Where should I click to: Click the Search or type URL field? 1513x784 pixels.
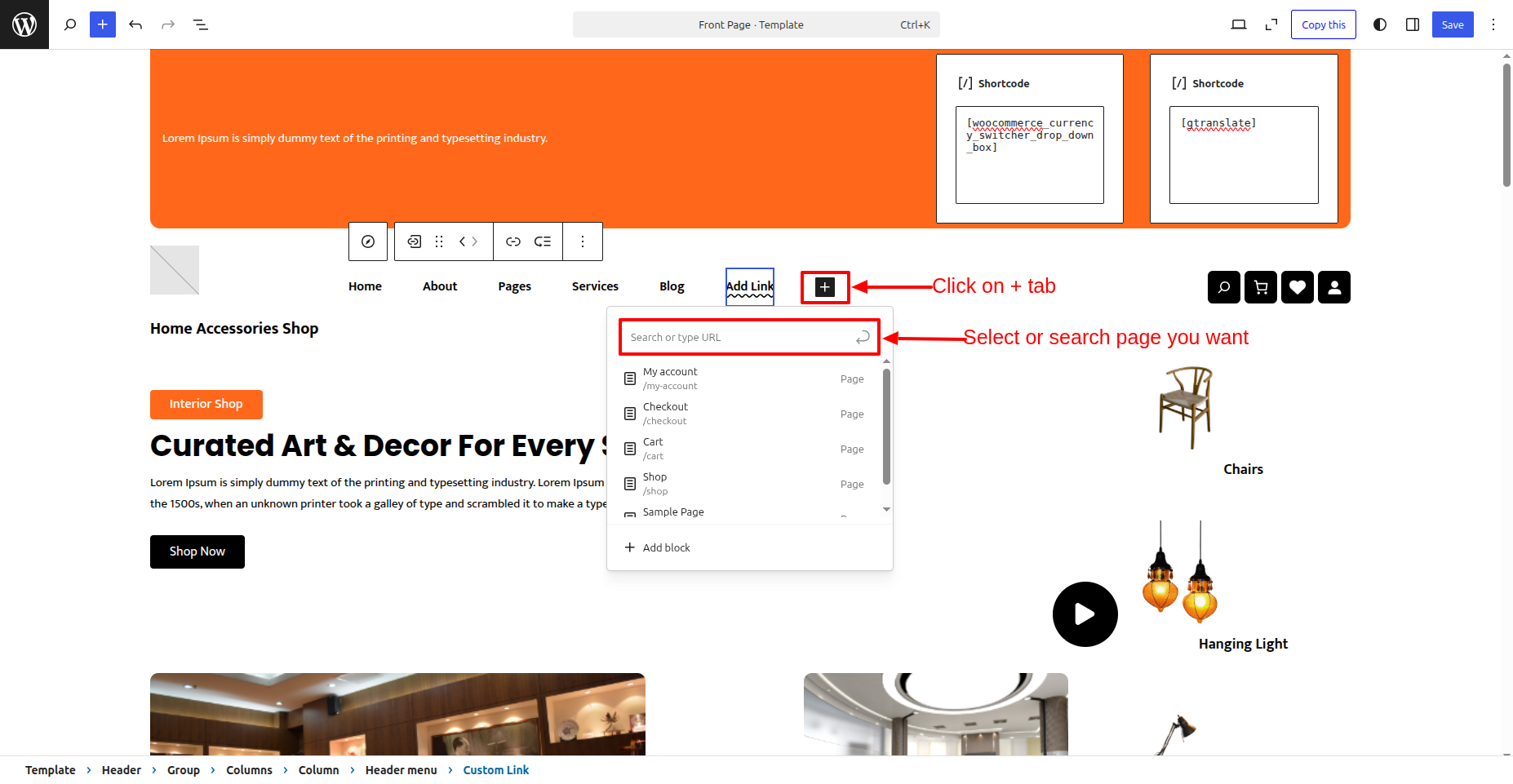(739, 338)
